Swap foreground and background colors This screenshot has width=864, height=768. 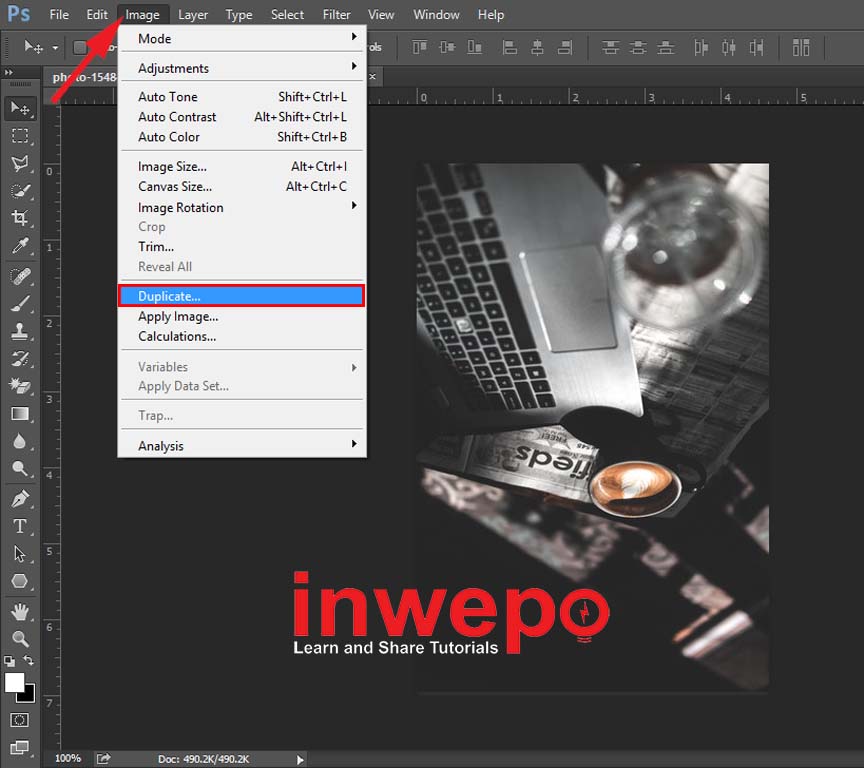28,661
